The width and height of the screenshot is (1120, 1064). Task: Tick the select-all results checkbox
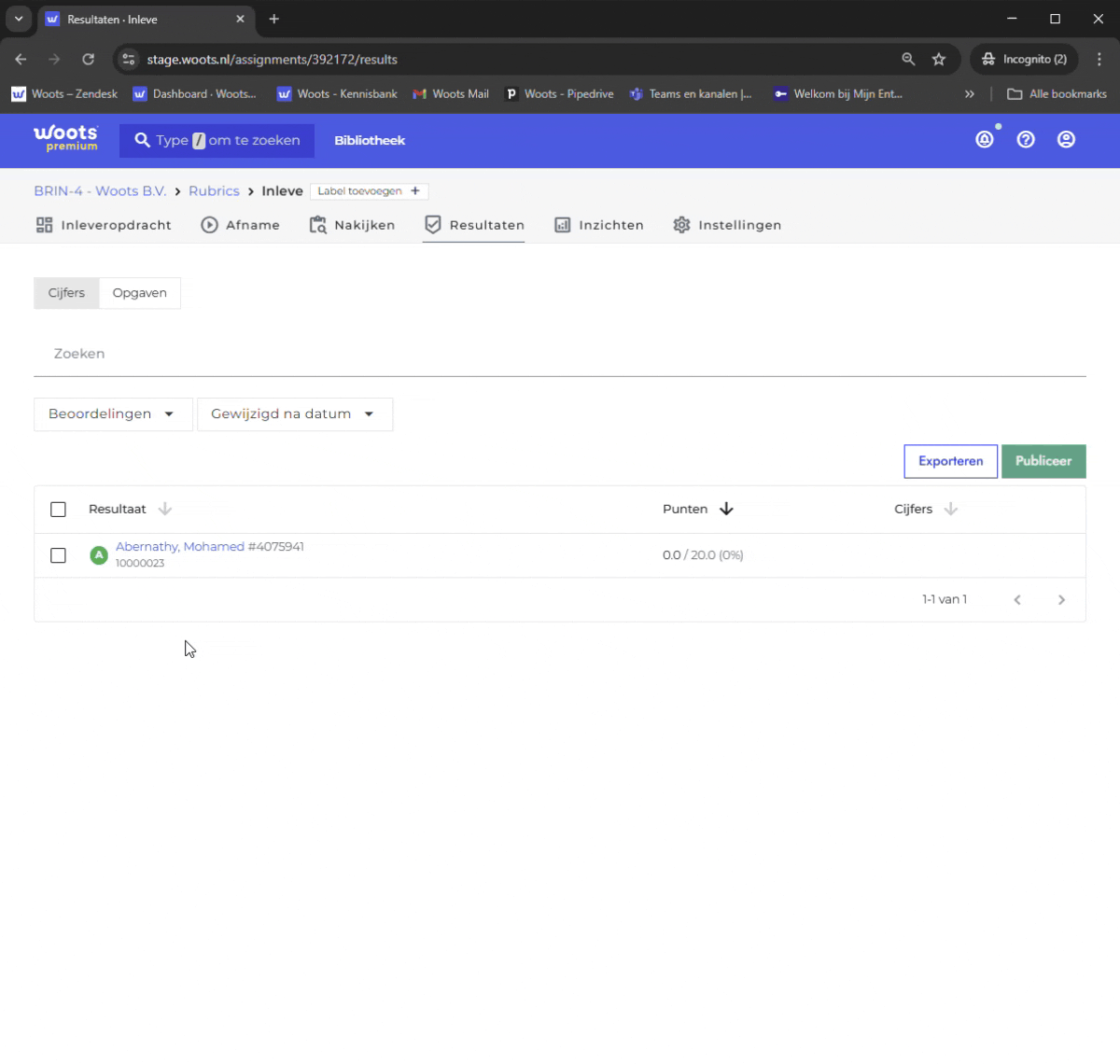tap(58, 509)
